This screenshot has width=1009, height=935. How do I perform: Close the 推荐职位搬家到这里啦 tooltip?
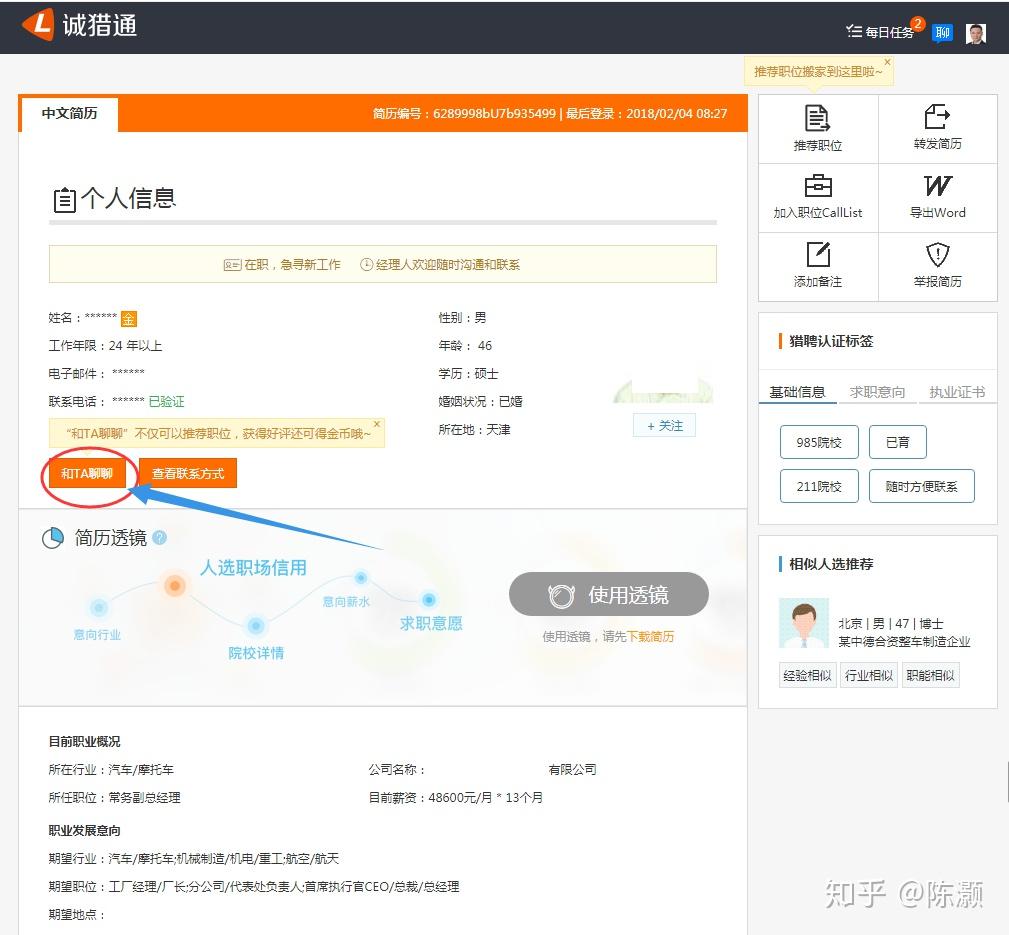point(887,62)
